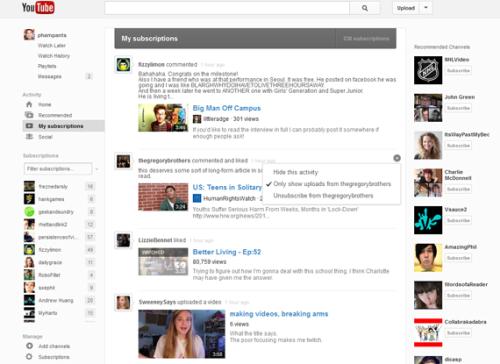
Task: Click the Edit subscriptions button in header
Action: click(x=366, y=39)
